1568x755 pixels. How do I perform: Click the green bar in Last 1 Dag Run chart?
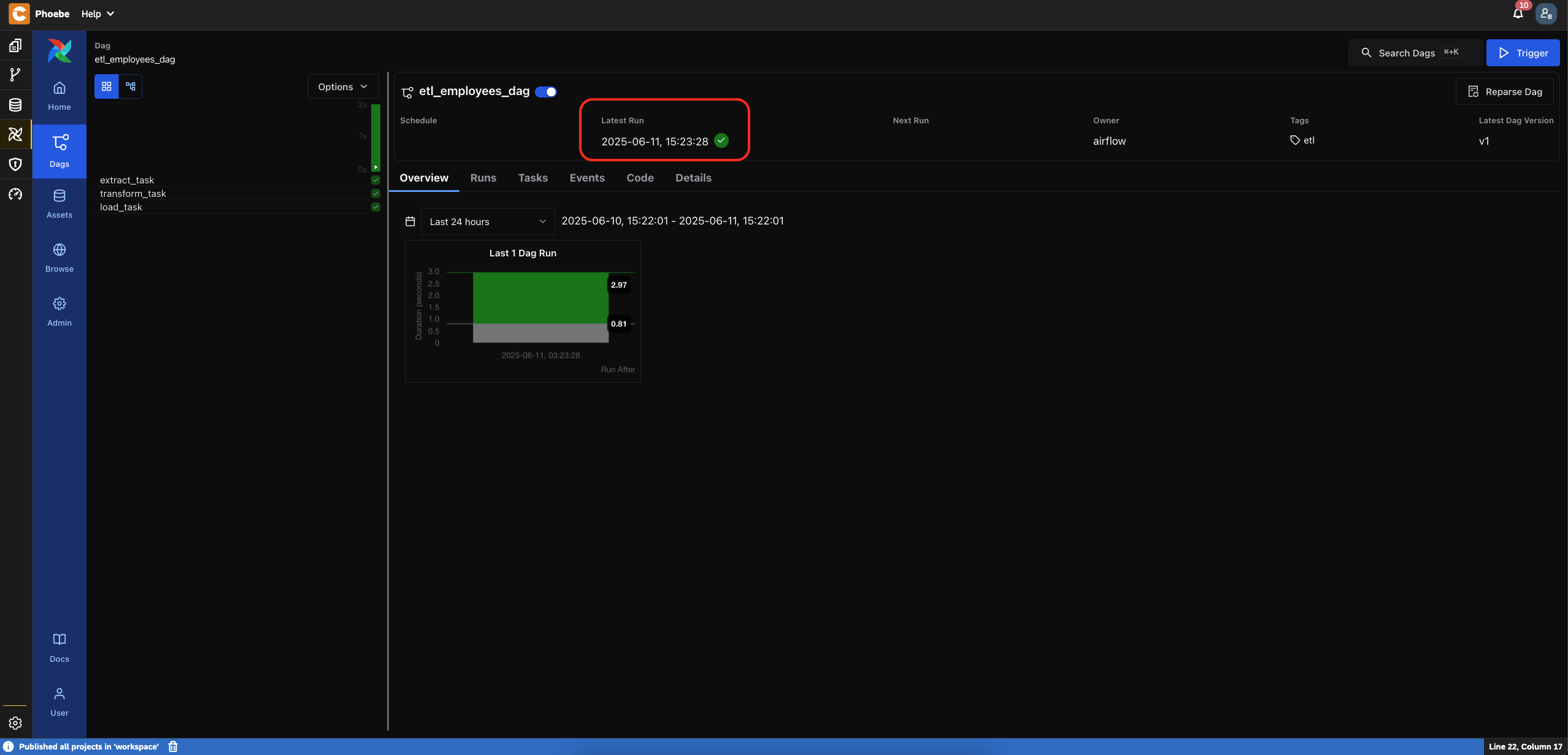[x=540, y=297]
